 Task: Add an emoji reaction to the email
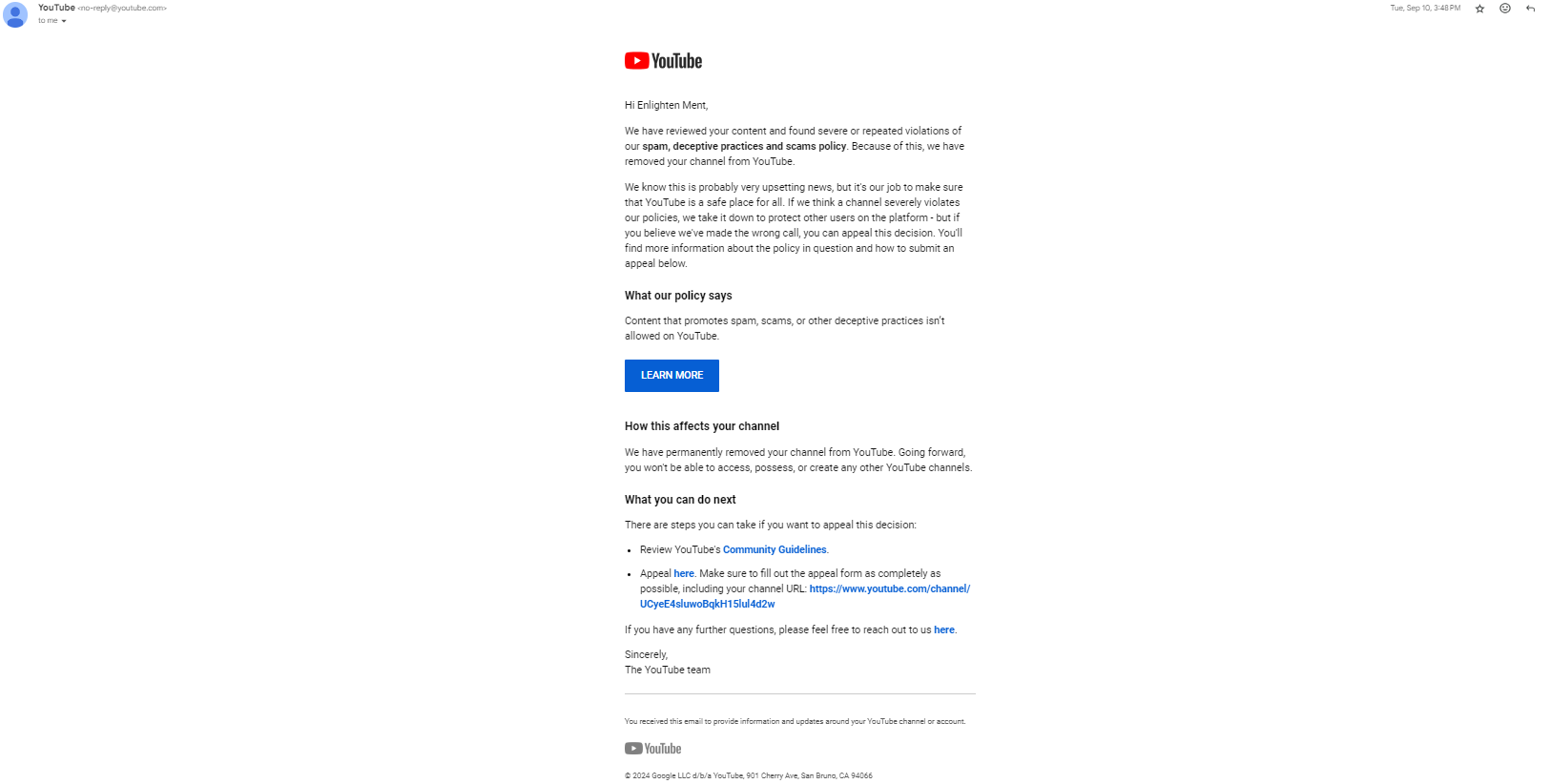[1505, 9]
